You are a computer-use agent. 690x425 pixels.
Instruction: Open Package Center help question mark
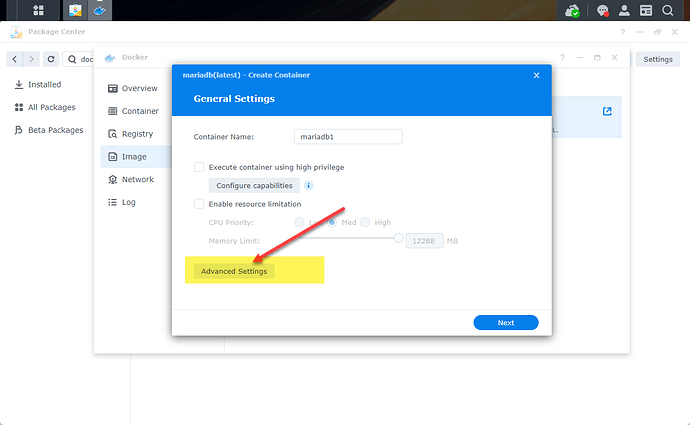622,32
